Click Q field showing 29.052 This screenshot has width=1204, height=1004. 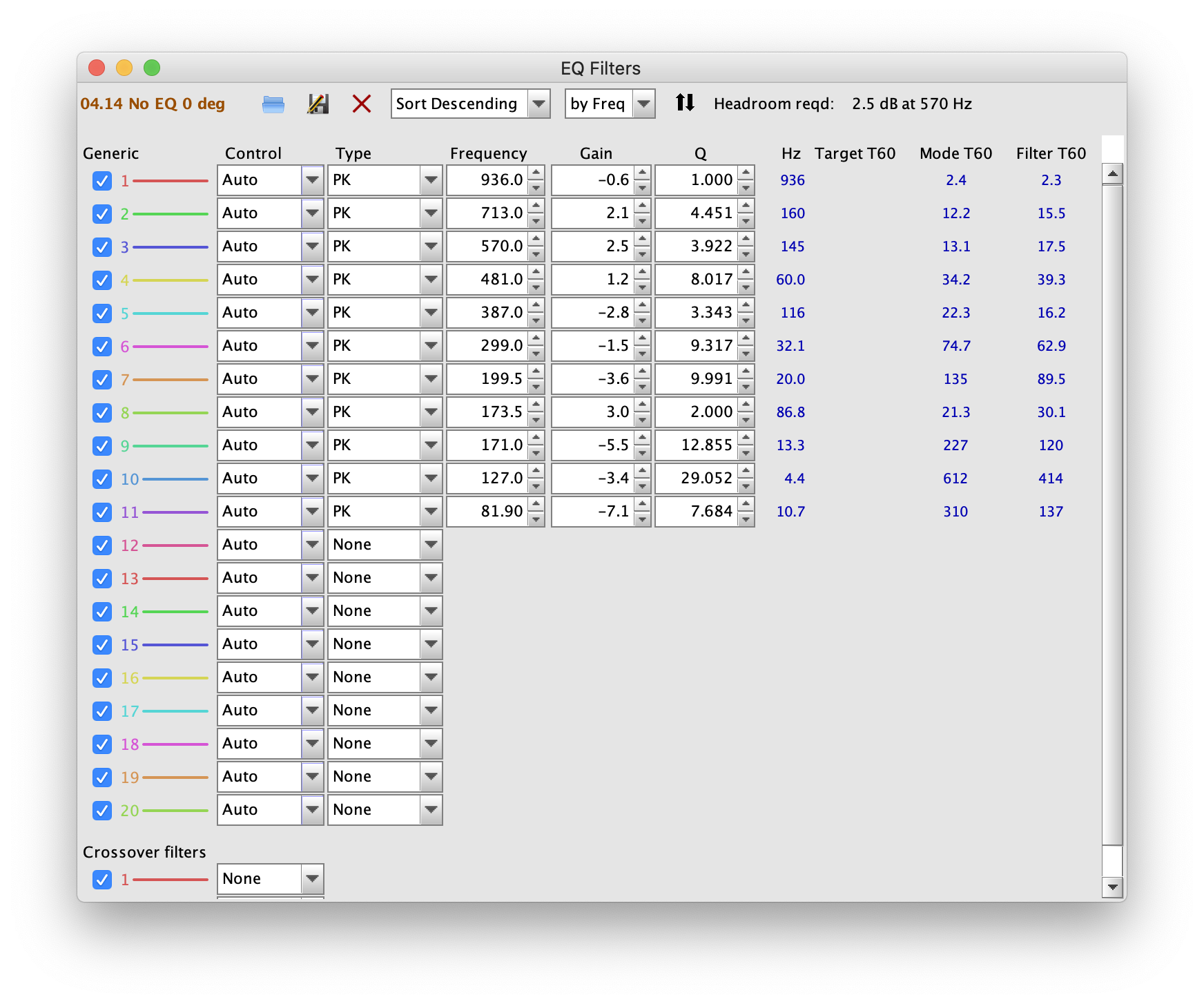click(697, 479)
